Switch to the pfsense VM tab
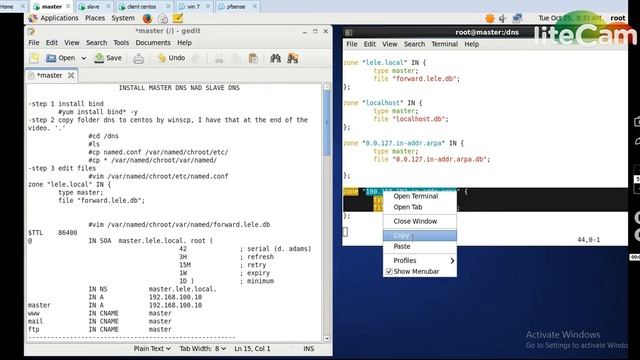The image size is (640, 360). 236,7
